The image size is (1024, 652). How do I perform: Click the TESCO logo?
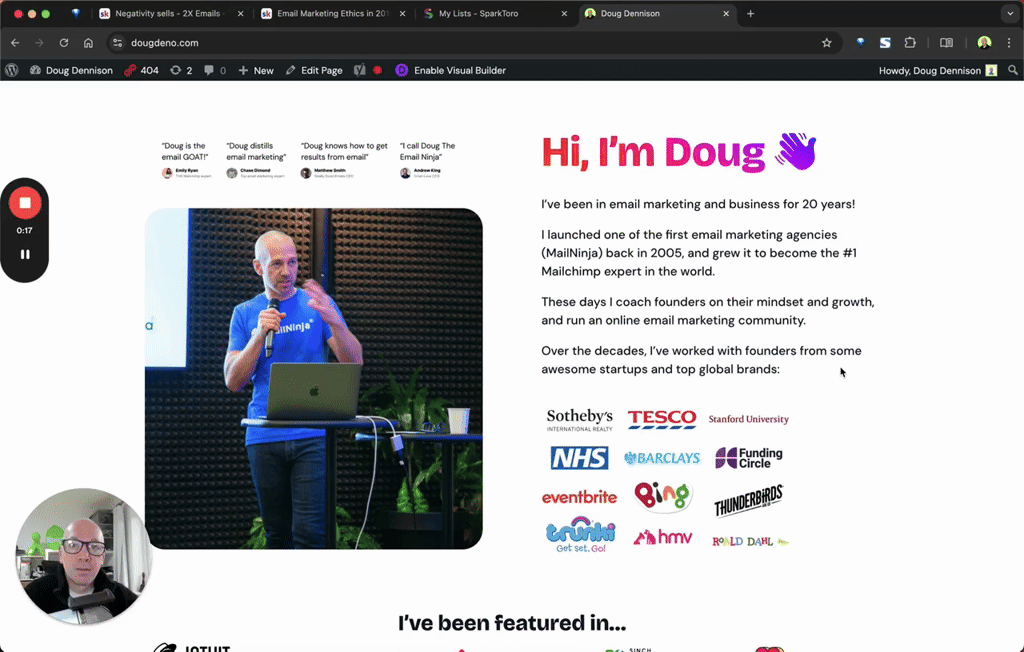point(662,419)
